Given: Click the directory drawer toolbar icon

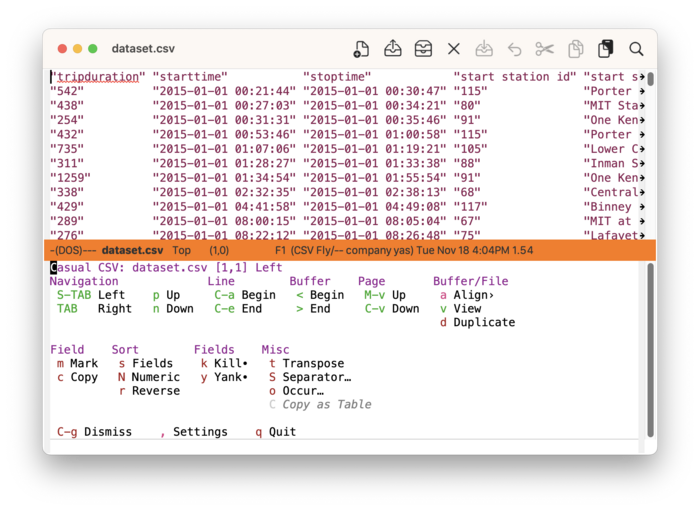Looking at the screenshot, I should coord(423,49).
